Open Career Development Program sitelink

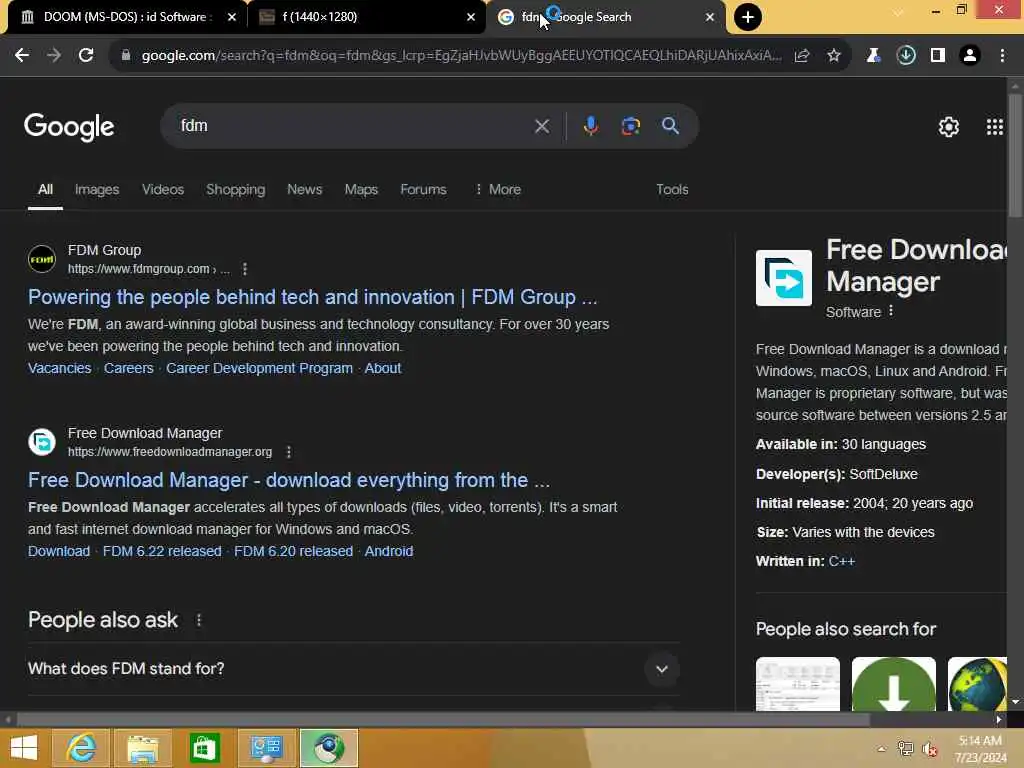click(x=259, y=368)
